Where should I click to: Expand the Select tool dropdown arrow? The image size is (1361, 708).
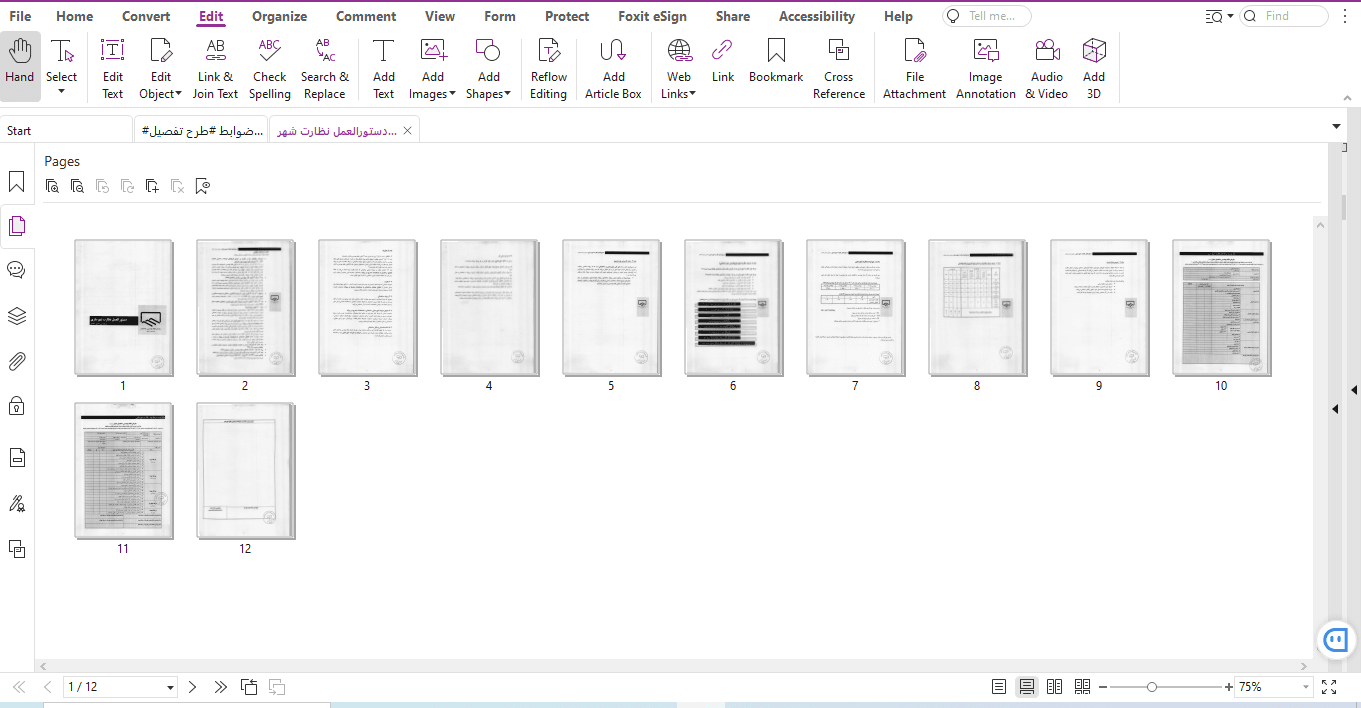(61, 93)
